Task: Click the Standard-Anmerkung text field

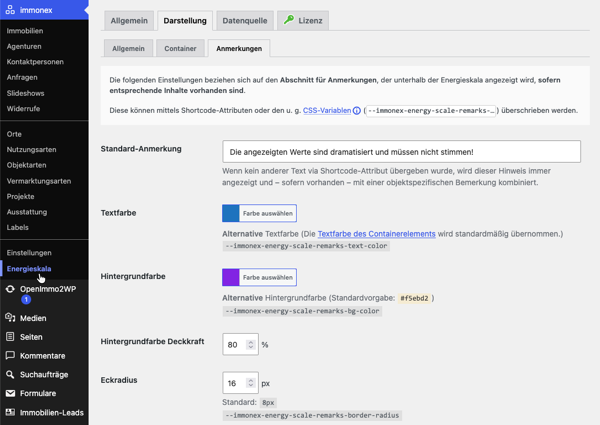Action: pyautogui.click(x=401, y=151)
